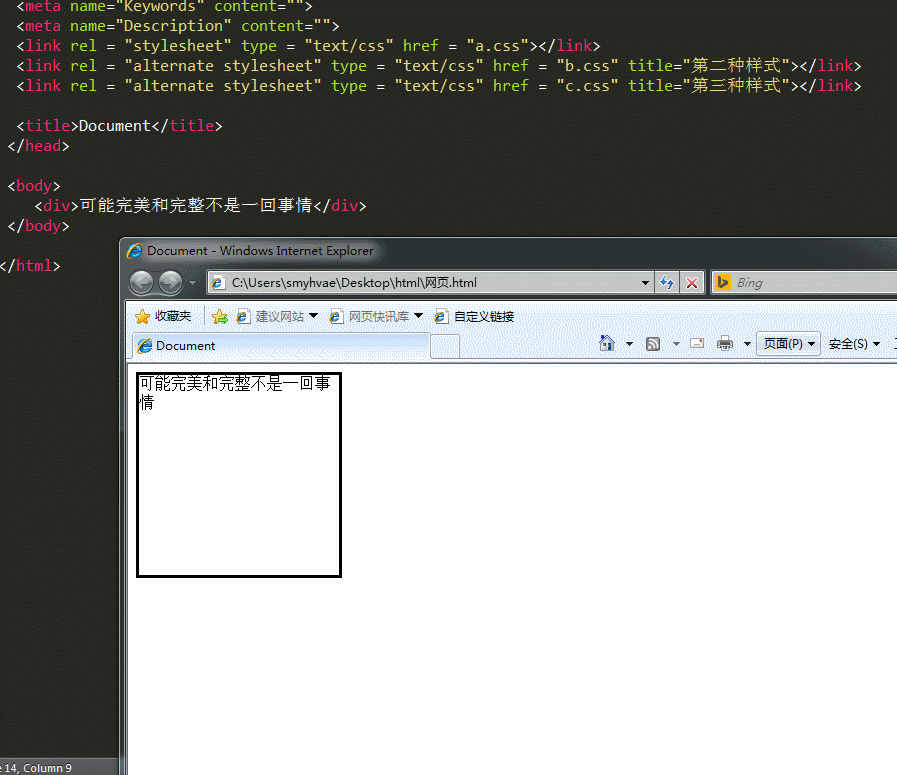The height and width of the screenshot is (775, 897).
Task: Click the RSS feeds icon
Action: 652,342
